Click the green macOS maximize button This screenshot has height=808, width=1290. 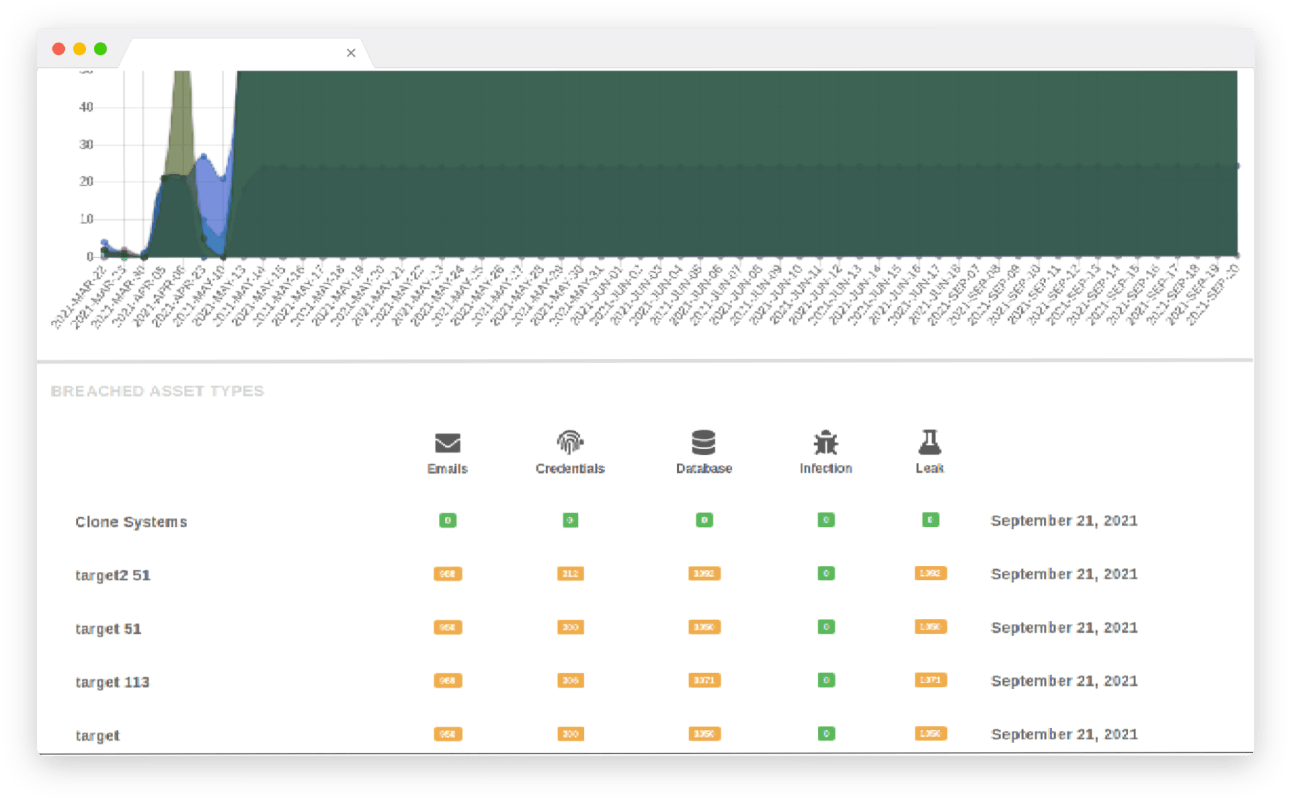click(100, 49)
